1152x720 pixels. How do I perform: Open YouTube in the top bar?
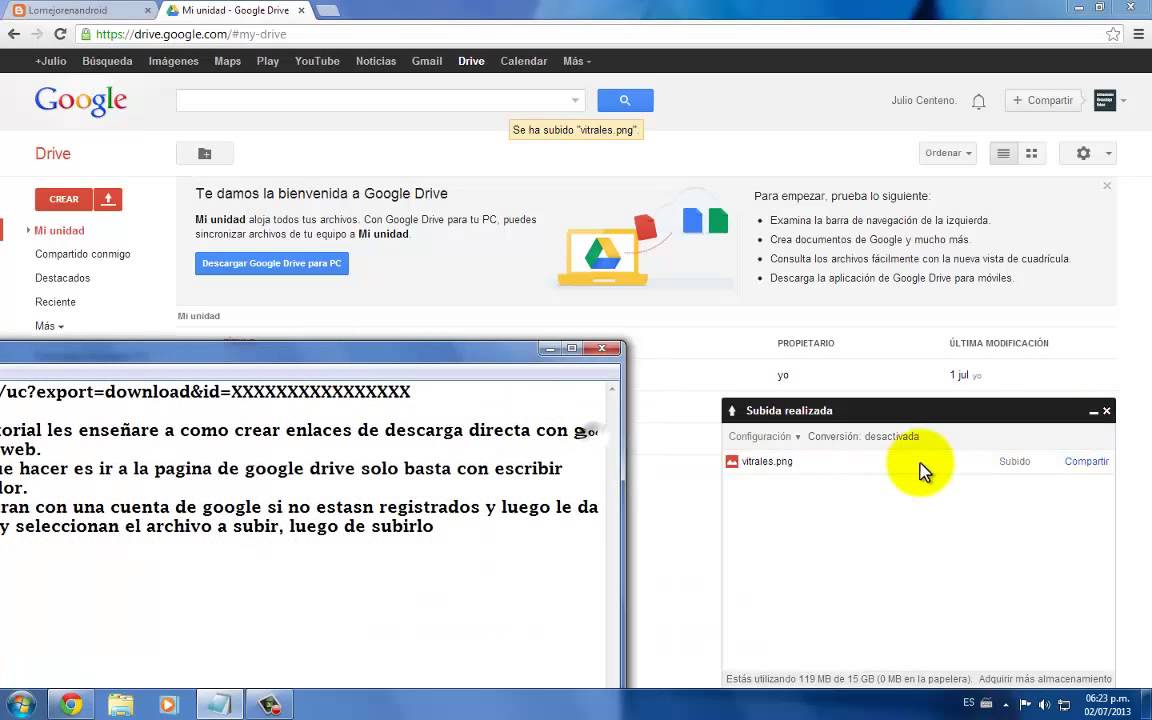click(x=317, y=61)
